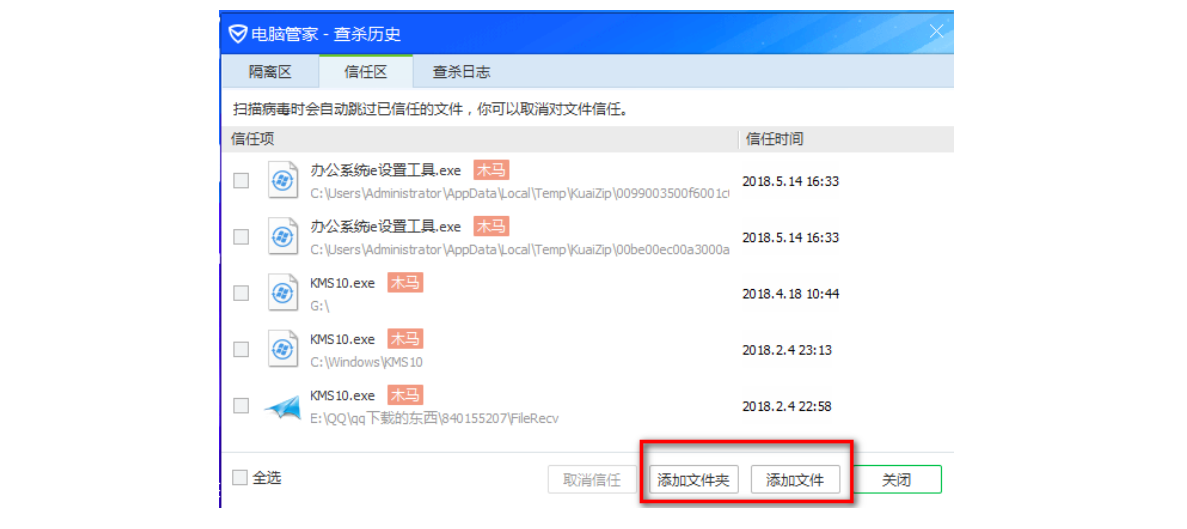Screen dimensions: 1187x529
Task: Click the file icon of KMS10.exe in G:\
Action: click(282, 293)
